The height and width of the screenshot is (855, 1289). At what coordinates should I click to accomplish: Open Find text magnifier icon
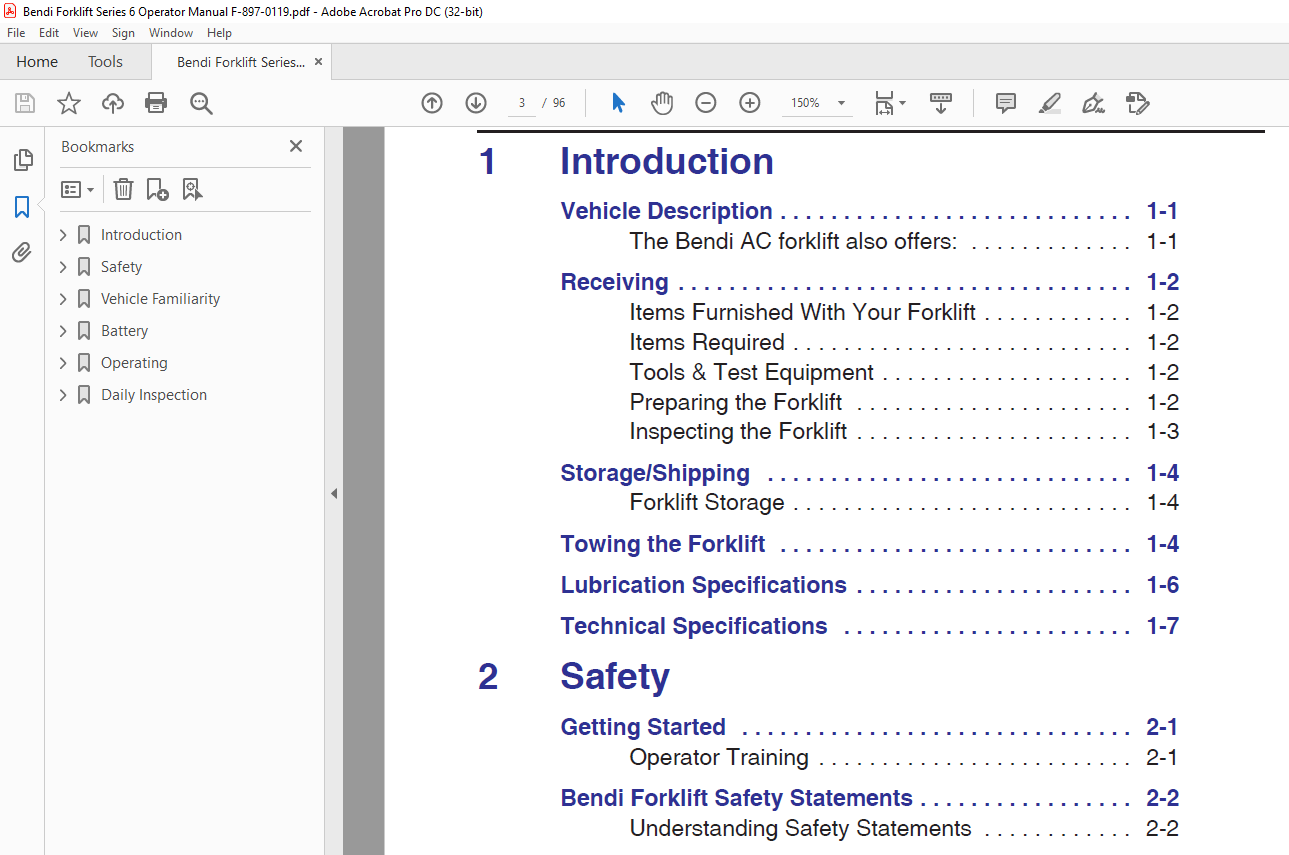202,103
